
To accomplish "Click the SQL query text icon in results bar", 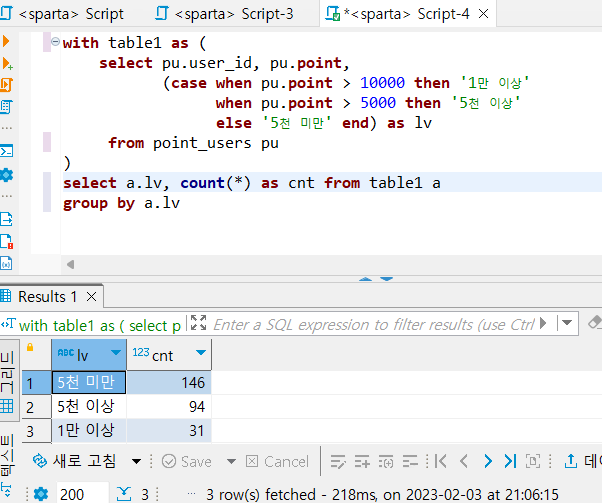I will coord(8,324).
